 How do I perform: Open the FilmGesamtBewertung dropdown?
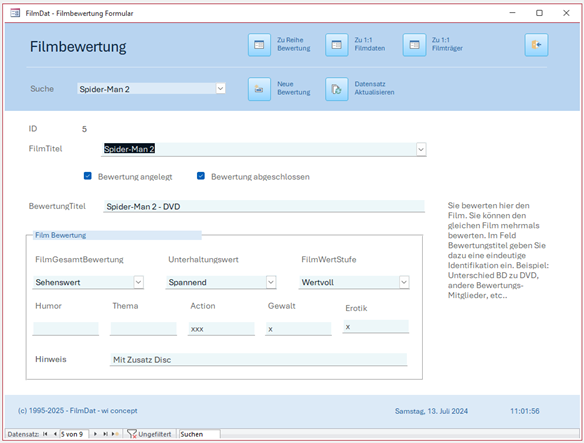139,282
